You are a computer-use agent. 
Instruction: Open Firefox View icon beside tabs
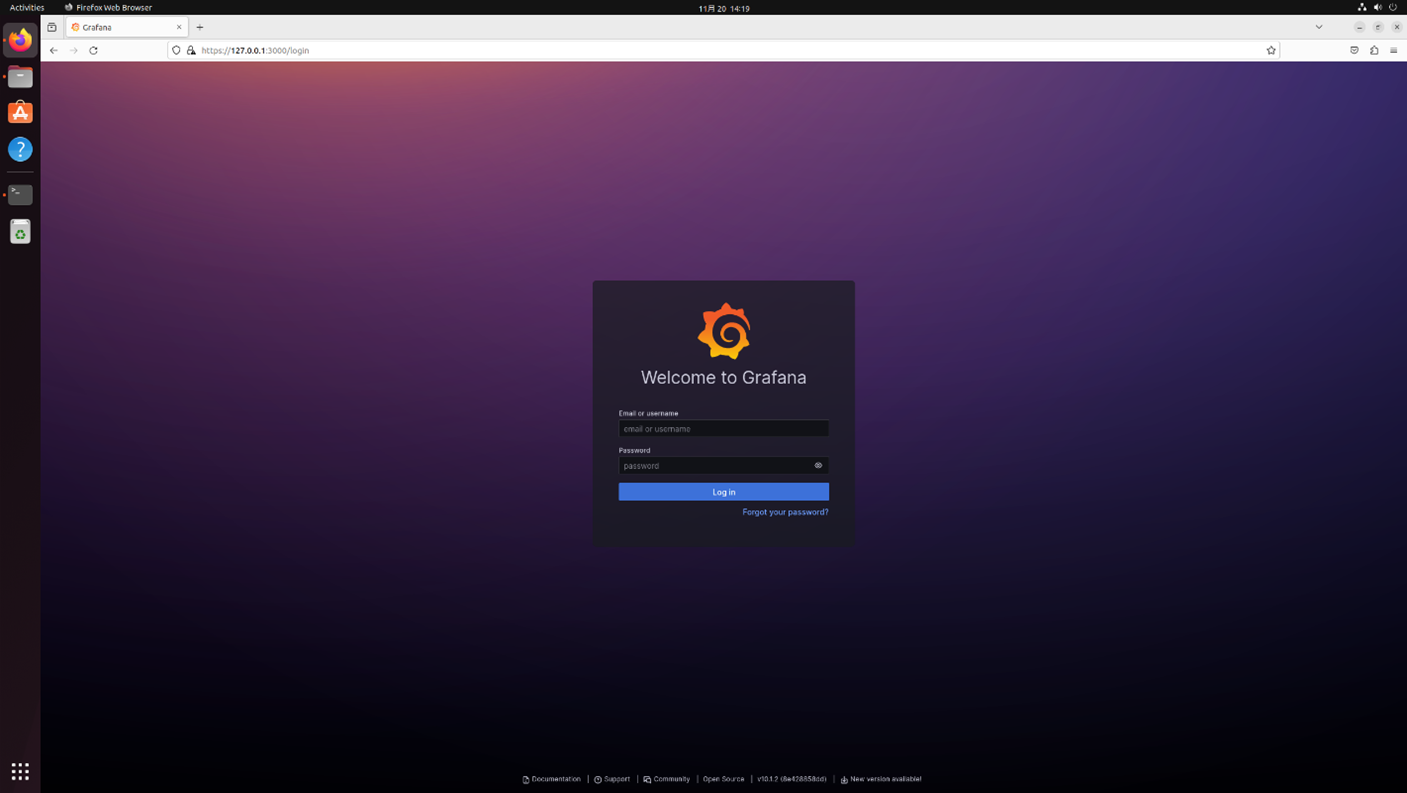click(x=52, y=27)
